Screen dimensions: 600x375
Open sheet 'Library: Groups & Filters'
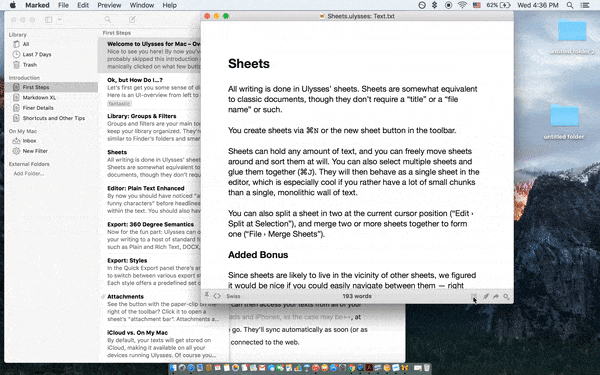[150, 127]
